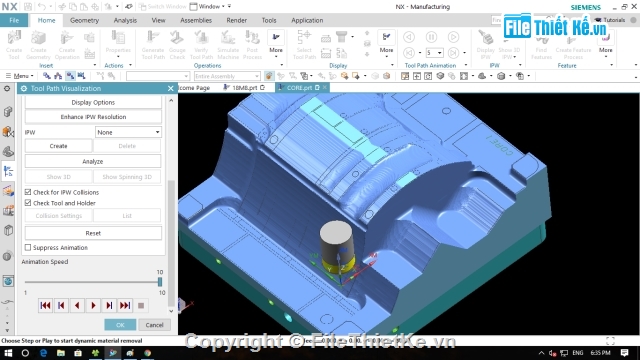Step to the previous operation
This screenshot has height=360, width=640.
click(61, 305)
